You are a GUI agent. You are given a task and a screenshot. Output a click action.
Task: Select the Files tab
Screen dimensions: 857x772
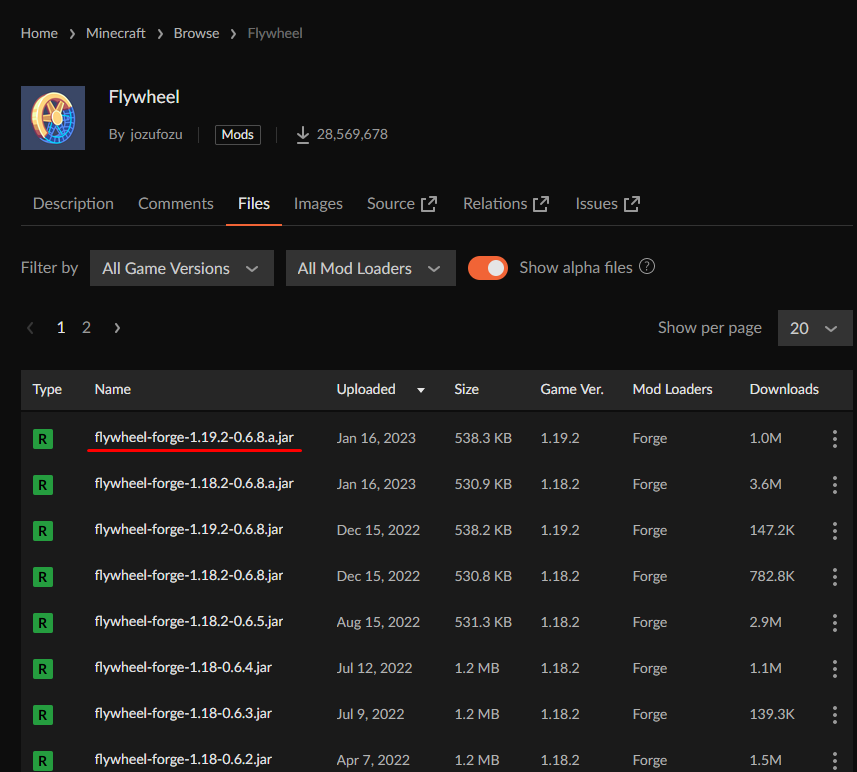254,204
